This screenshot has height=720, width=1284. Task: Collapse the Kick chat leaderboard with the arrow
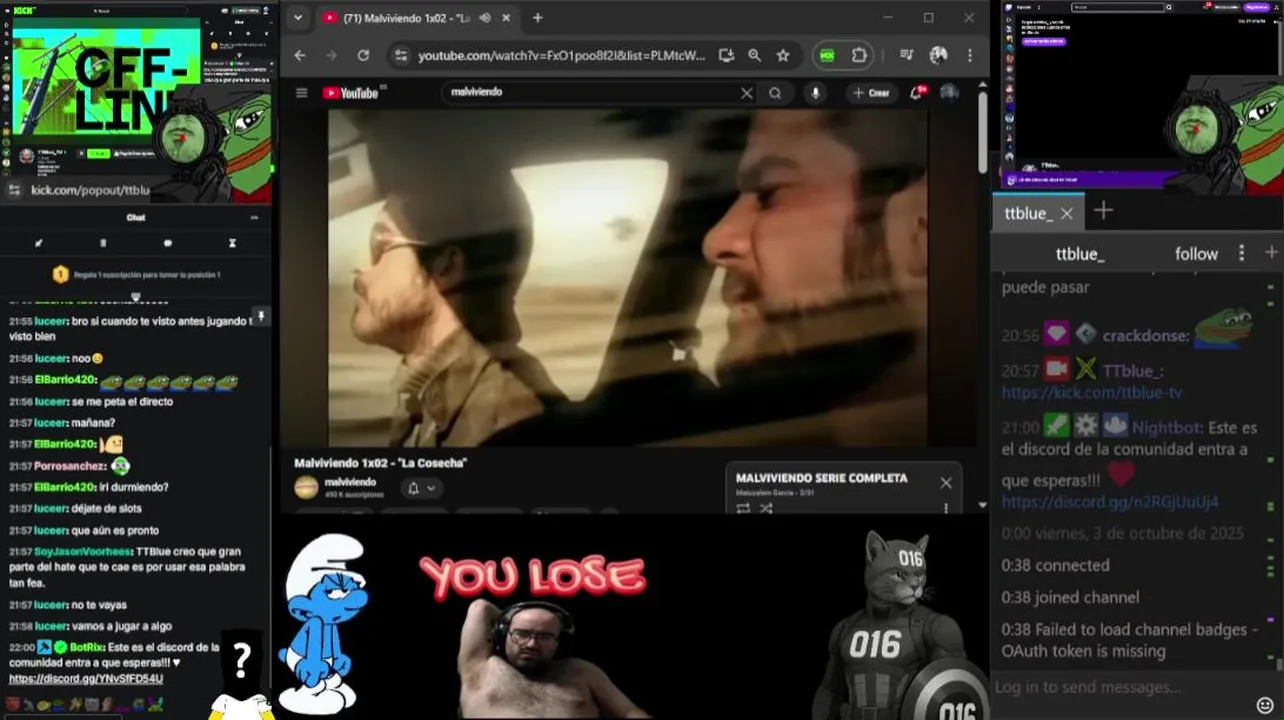pos(136,296)
